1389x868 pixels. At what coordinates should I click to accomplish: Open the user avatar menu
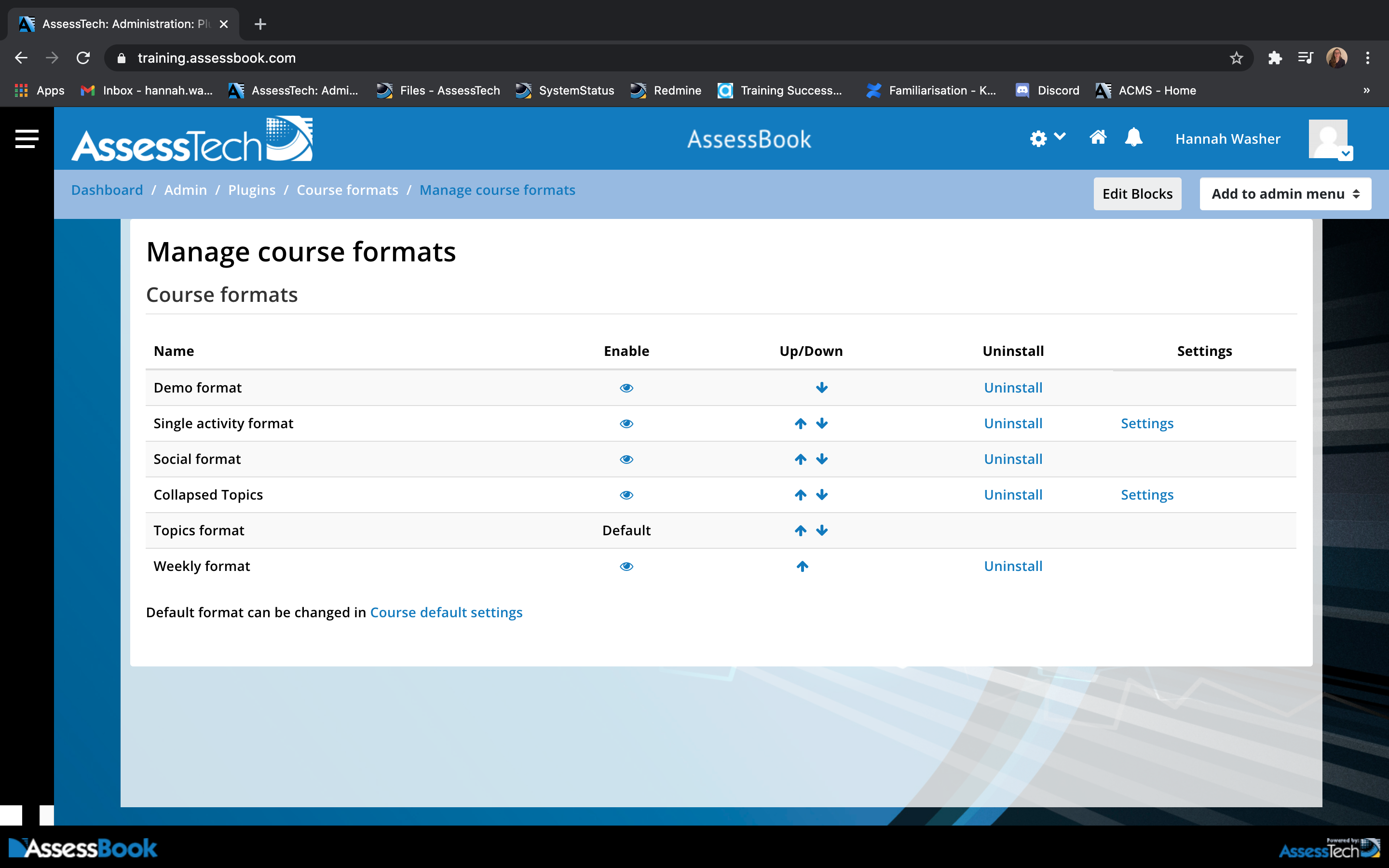pyautogui.click(x=1330, y=139)
